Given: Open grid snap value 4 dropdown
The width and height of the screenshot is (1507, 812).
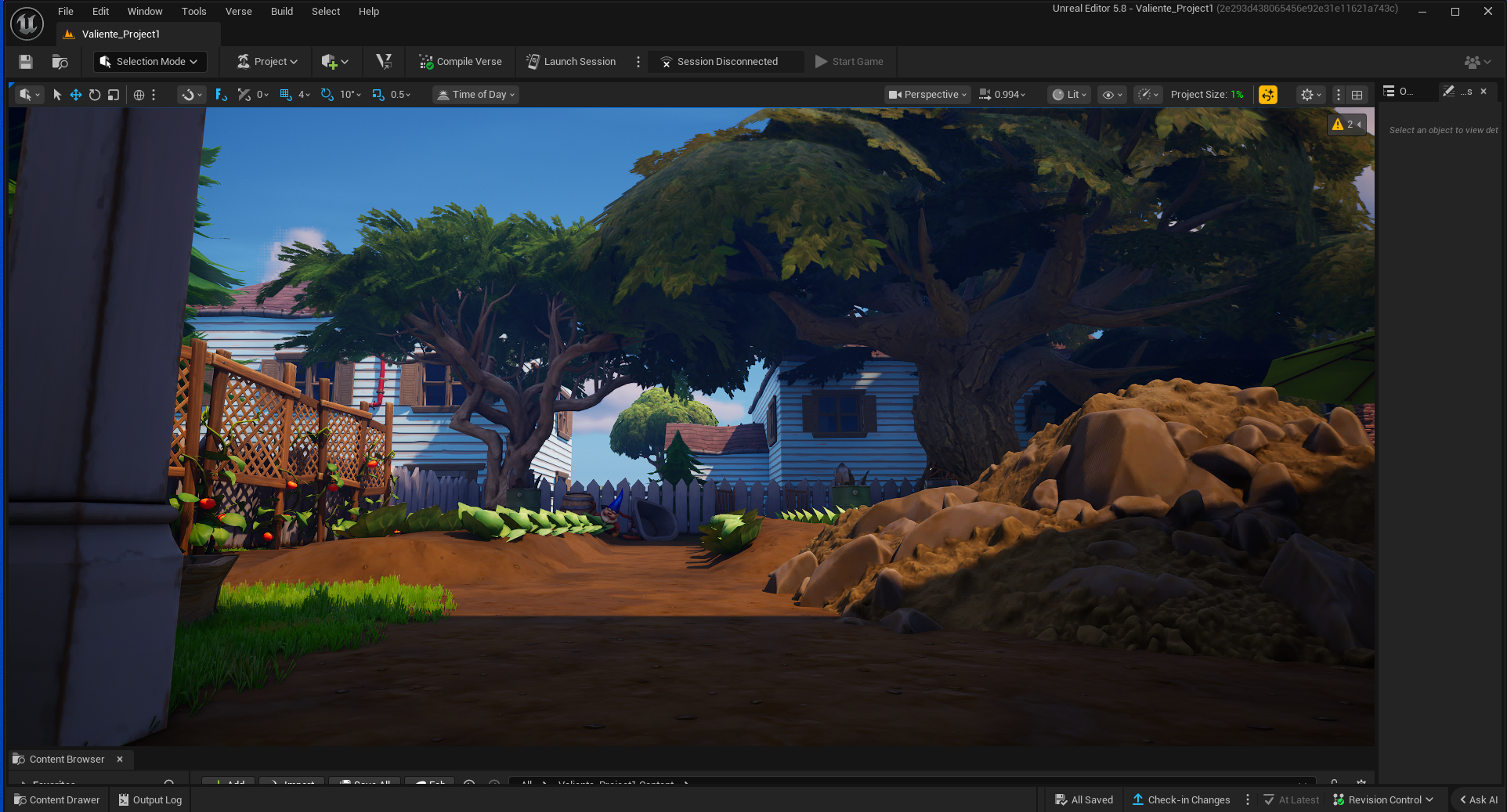Looking at the screenshot, I should [304, 95].
